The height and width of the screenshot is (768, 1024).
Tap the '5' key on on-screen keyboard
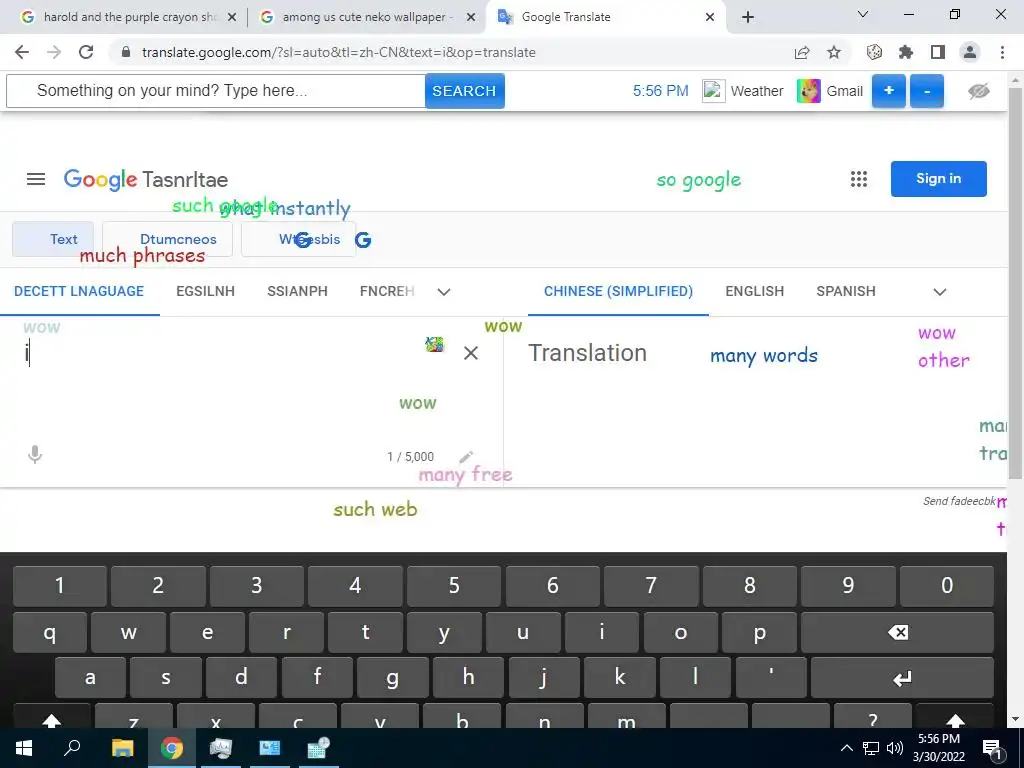point(454,586)
